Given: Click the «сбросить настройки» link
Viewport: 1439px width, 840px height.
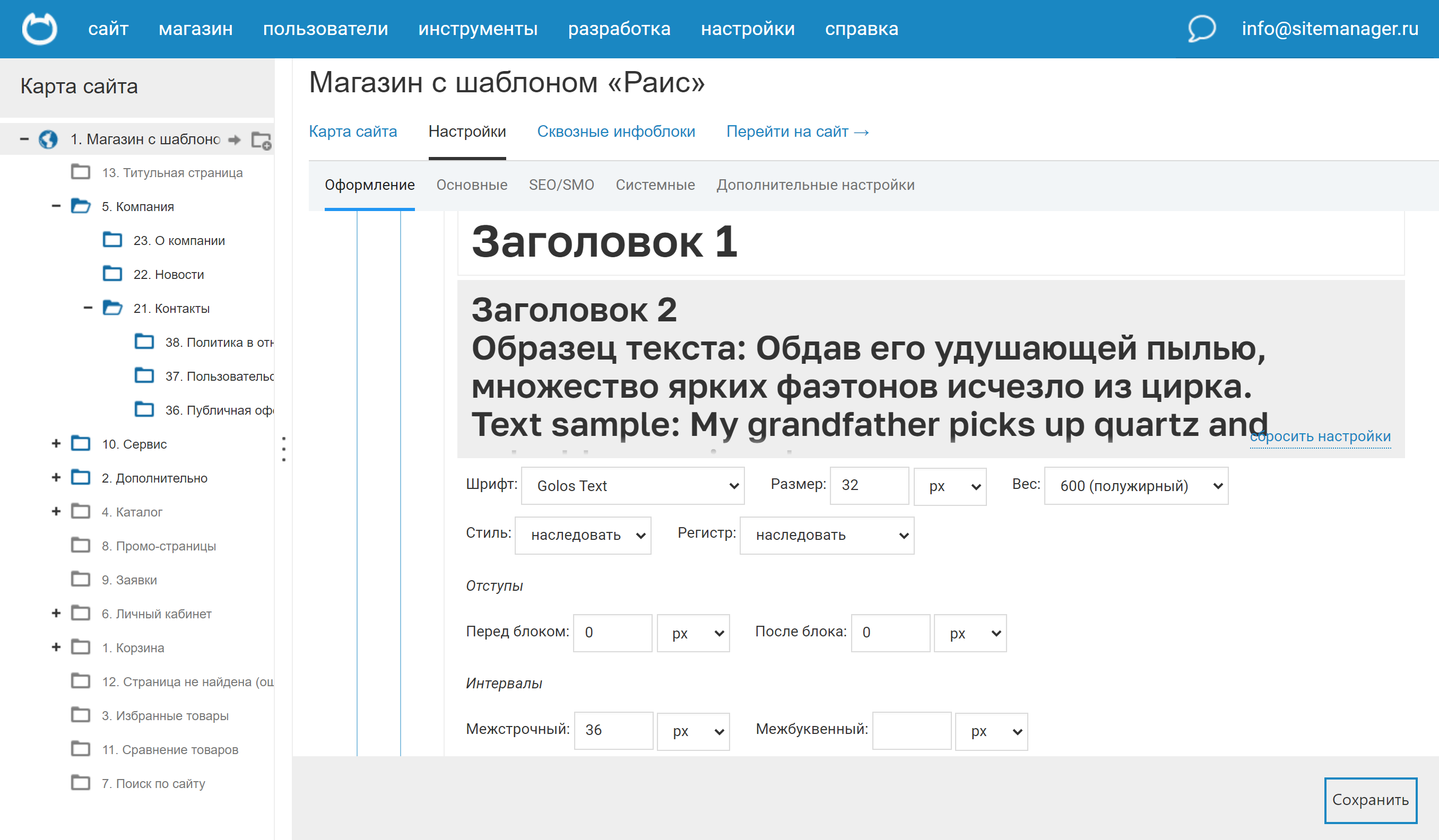Looking at the screenshot, I should click(1321, 436).
